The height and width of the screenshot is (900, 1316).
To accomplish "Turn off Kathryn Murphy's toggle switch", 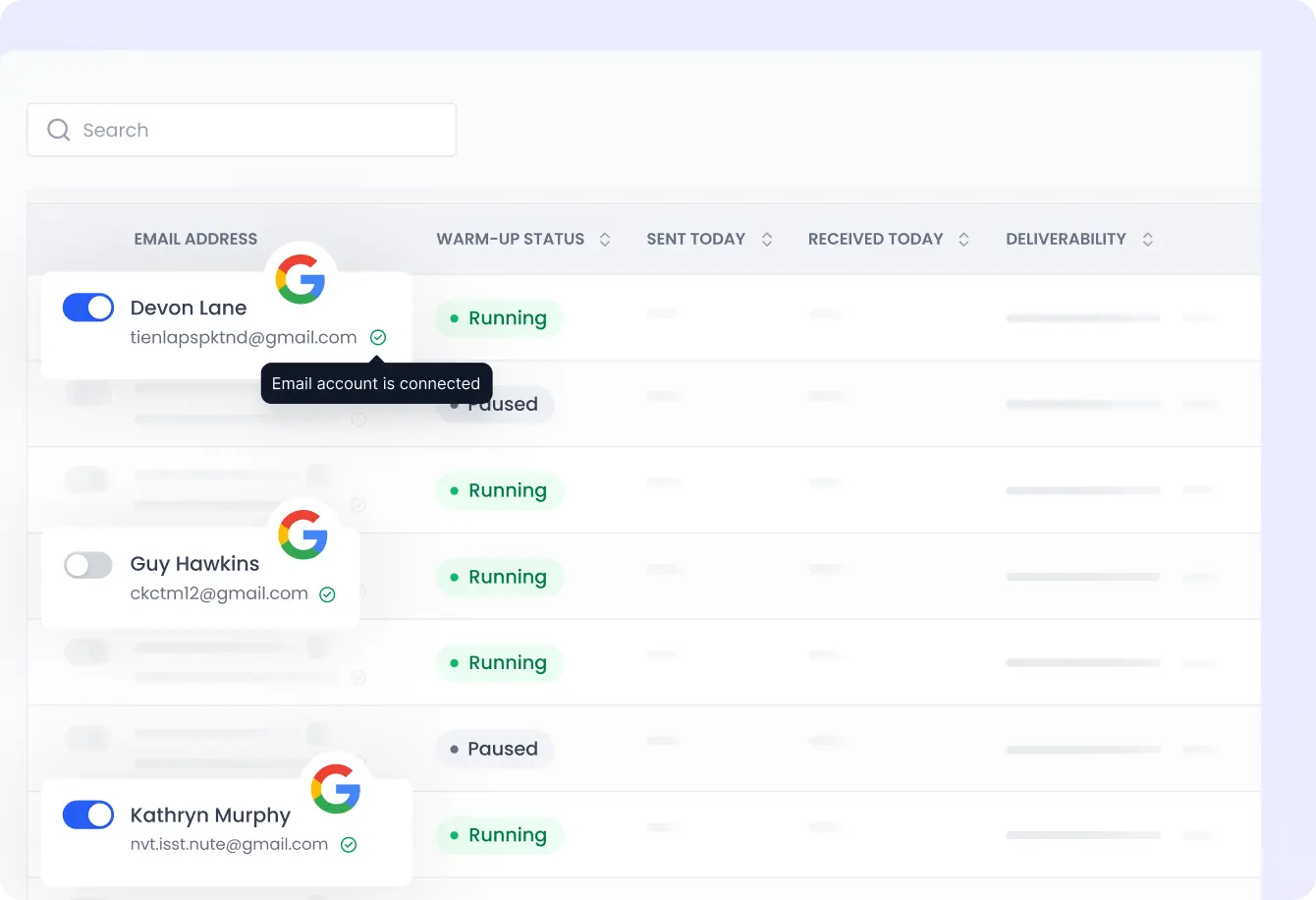I will coord(88,815).
